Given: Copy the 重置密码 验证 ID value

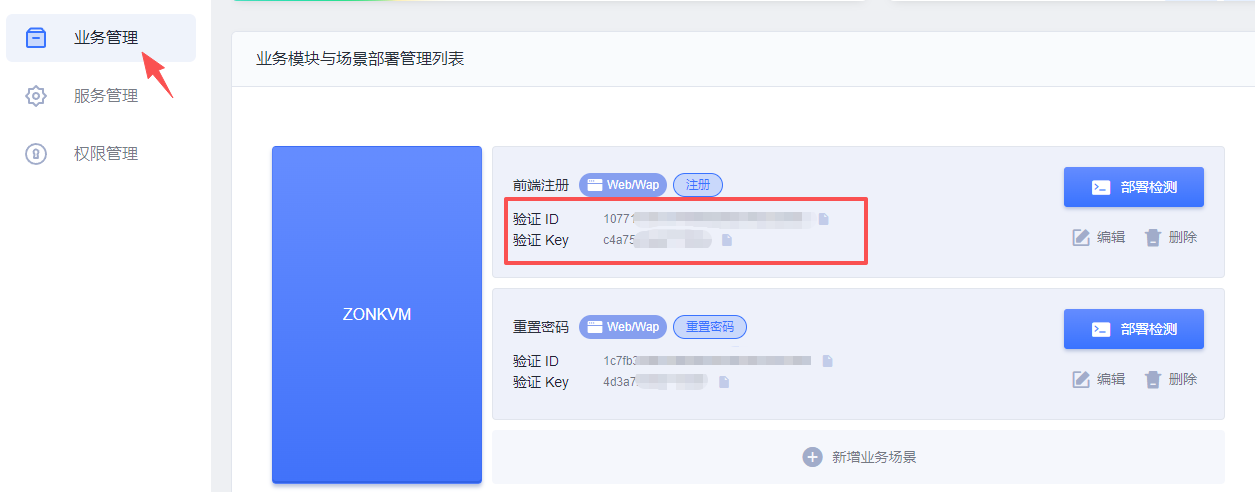Looking at the screenshot, I should coord(828,361).
